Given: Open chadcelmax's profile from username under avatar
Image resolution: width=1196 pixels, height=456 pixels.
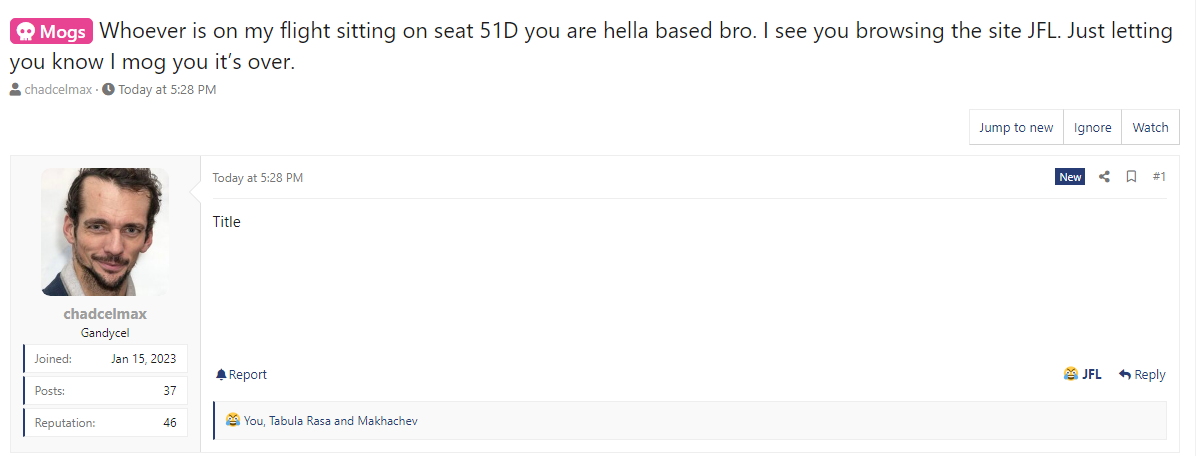Looking at the screenshot, I should [x=105, y=314].
